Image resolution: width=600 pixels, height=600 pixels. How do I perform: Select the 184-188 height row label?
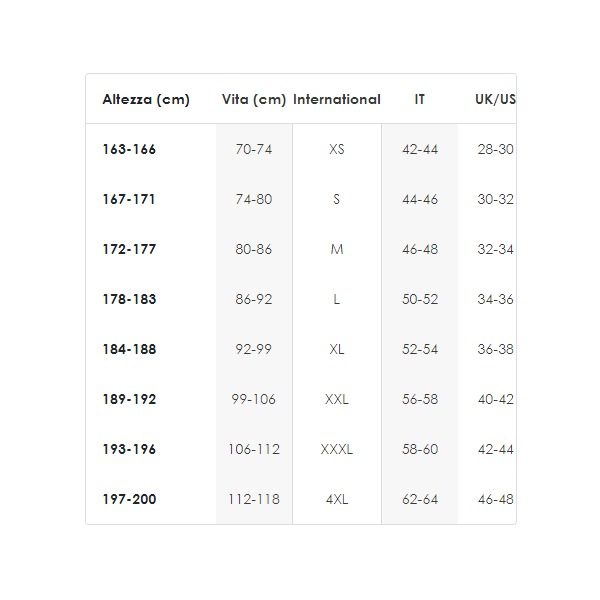[129, 350]
